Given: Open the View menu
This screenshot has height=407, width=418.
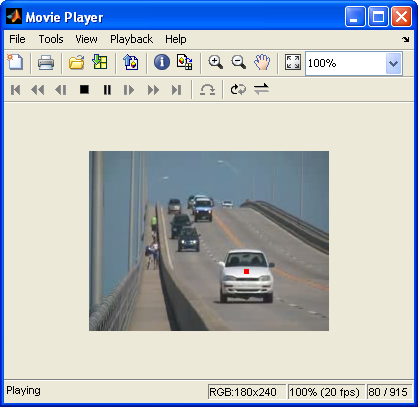Looking at the screenshot, I should tap(86, 39).
